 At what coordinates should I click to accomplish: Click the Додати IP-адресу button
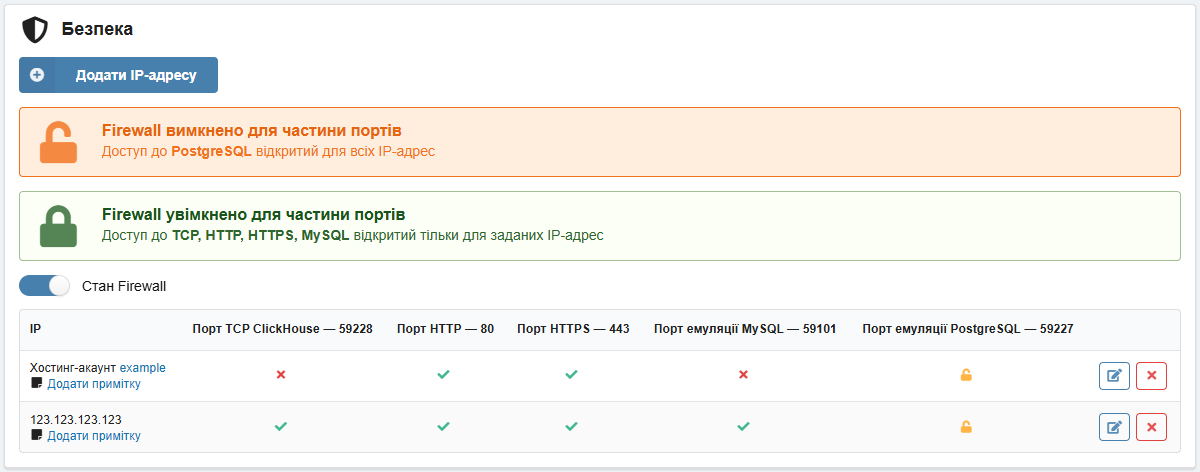pos(118,75)
